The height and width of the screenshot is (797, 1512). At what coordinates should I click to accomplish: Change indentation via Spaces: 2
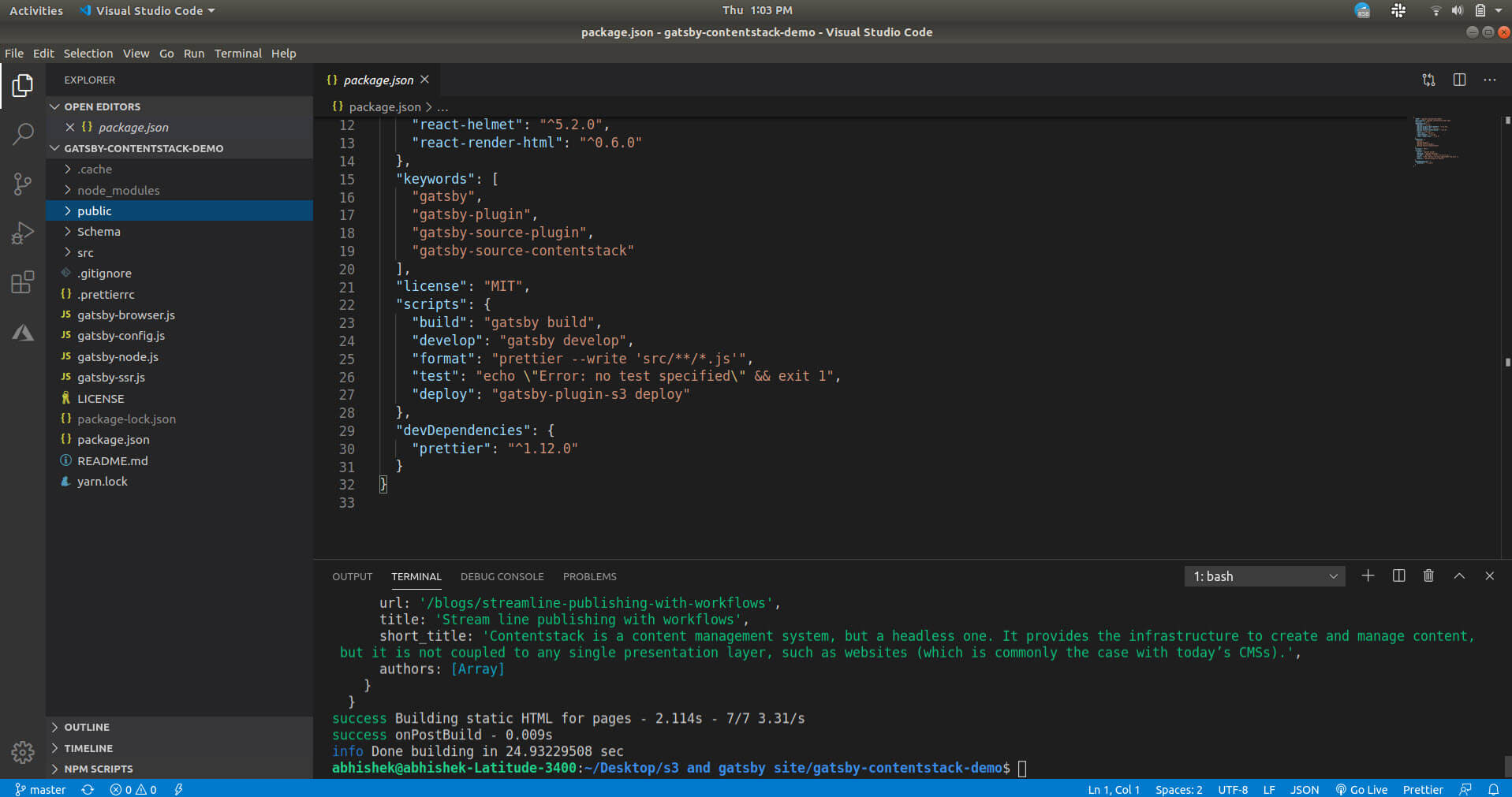(1178, 789)
